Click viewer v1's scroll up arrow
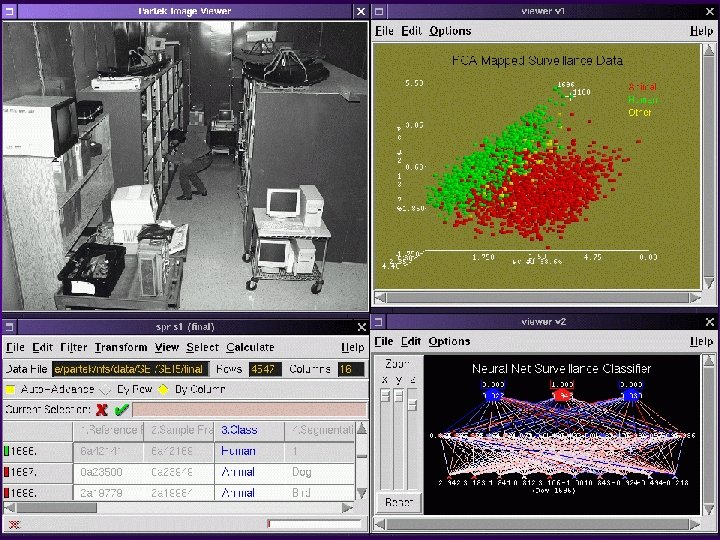720x540 pixels. tap(709, 50)
